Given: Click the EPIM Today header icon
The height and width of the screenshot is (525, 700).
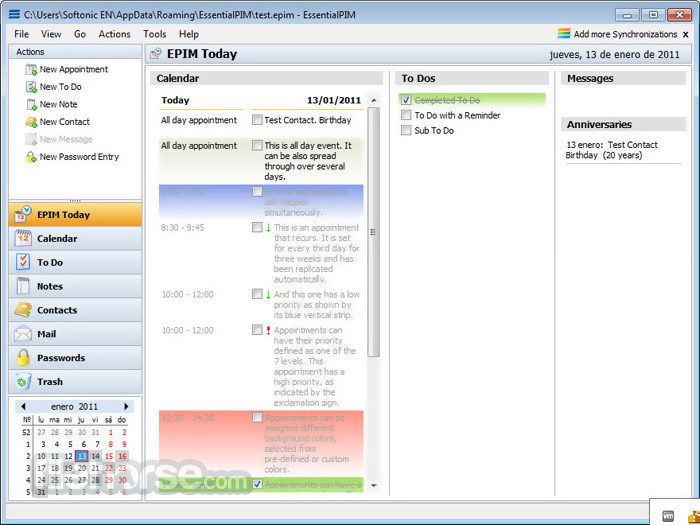Looking at the screenshot, I should (x=156, y=54).
